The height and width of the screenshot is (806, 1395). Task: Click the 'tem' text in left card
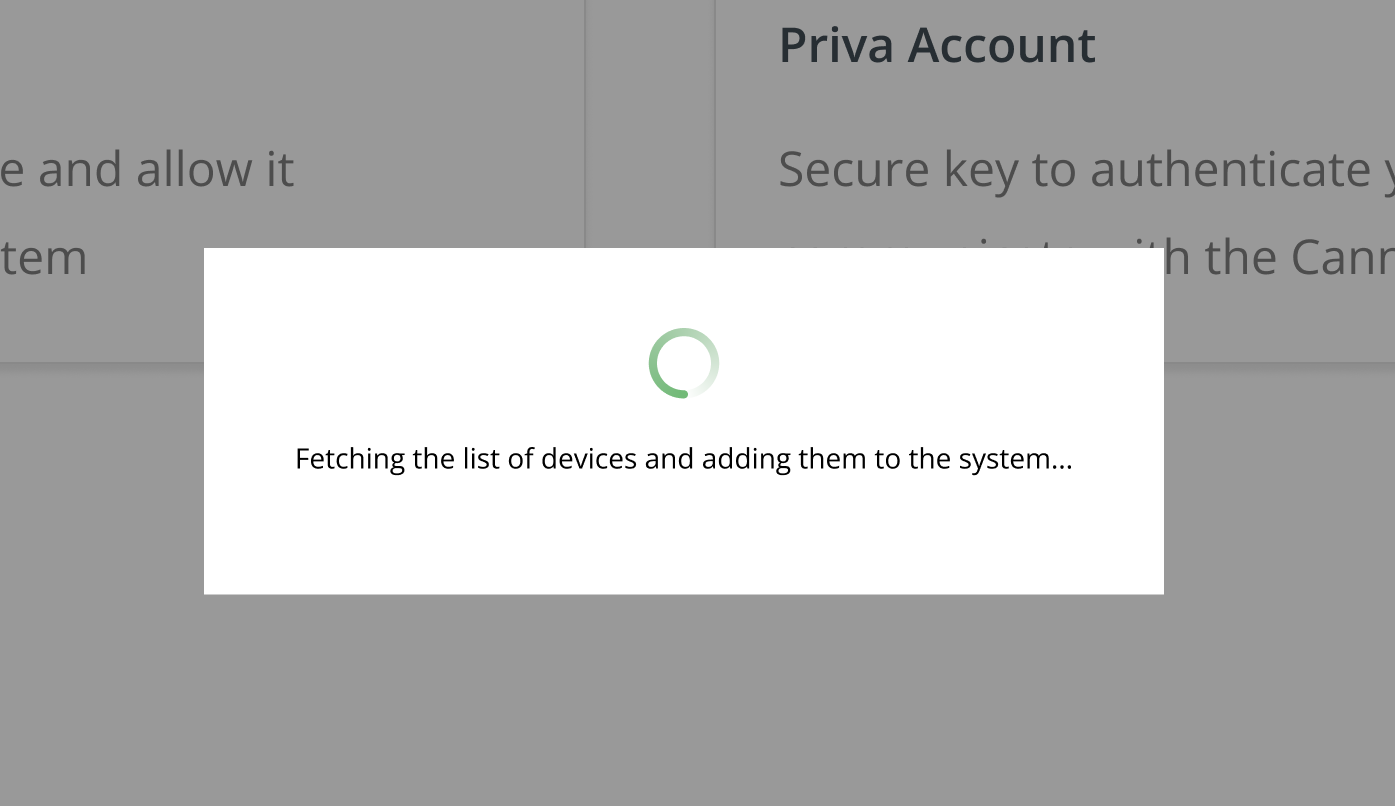coord(44,258)
